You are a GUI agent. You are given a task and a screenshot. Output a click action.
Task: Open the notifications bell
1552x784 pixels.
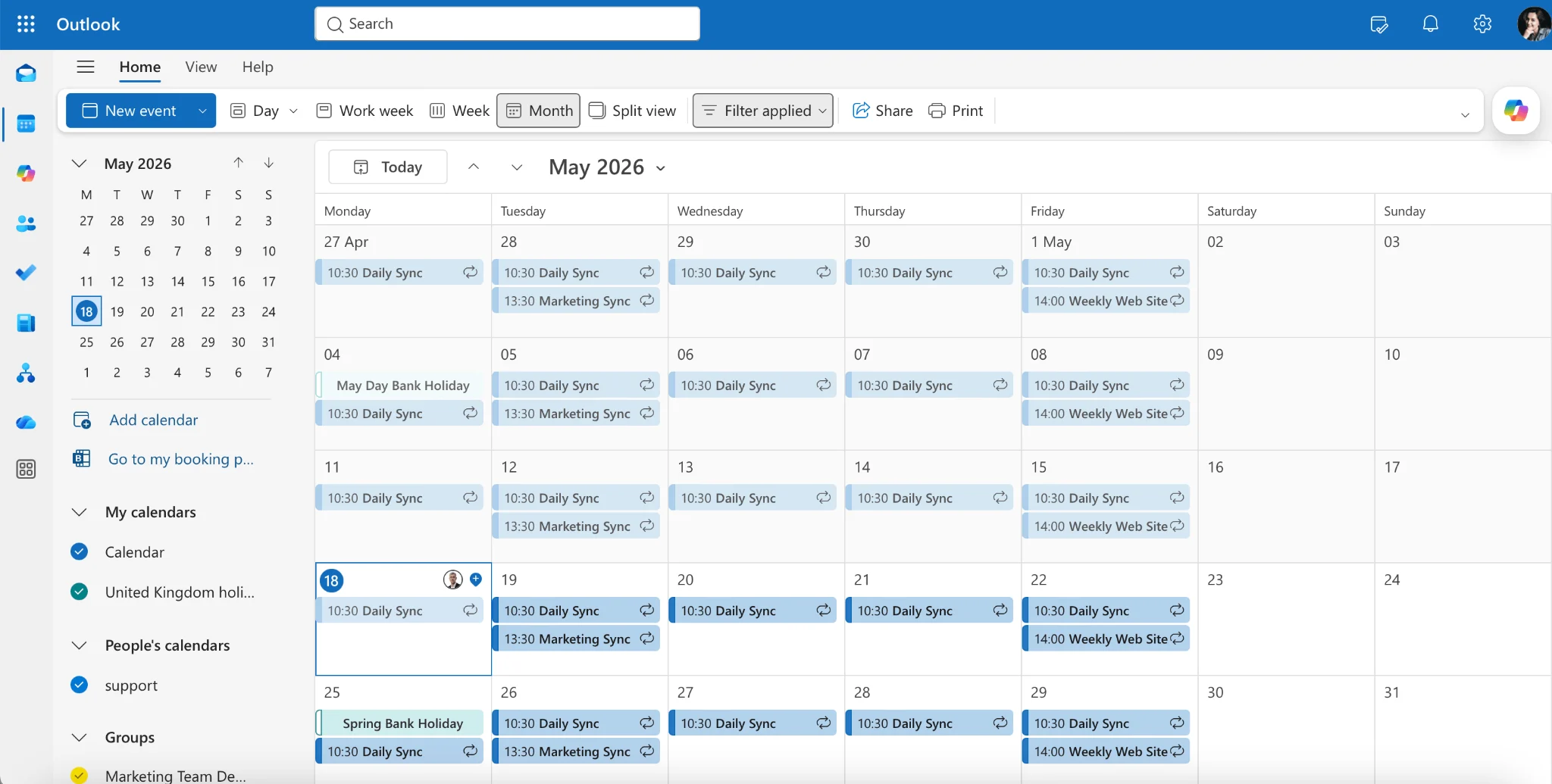coord(1430,24)
